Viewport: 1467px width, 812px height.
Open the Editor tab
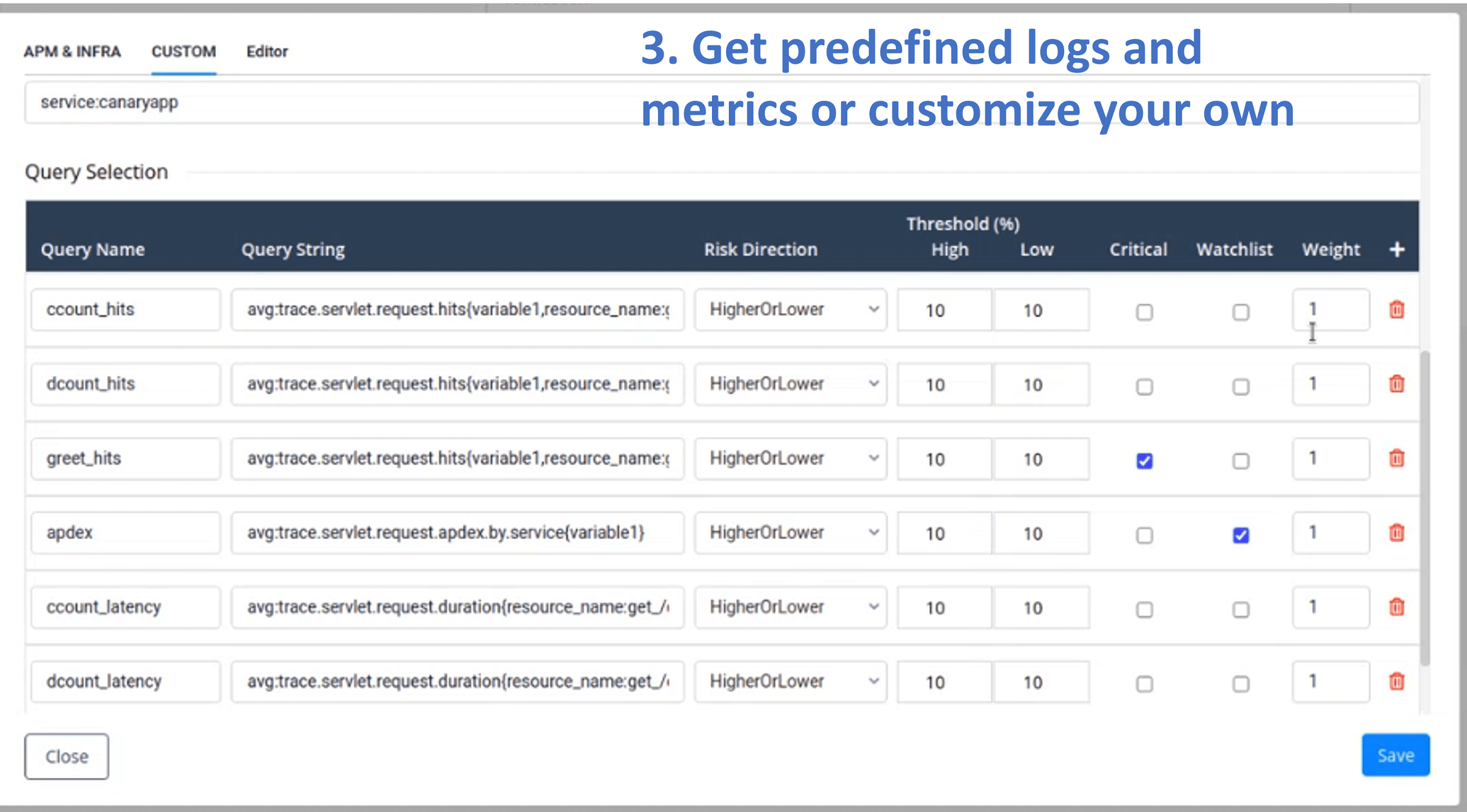coord(267,52)
